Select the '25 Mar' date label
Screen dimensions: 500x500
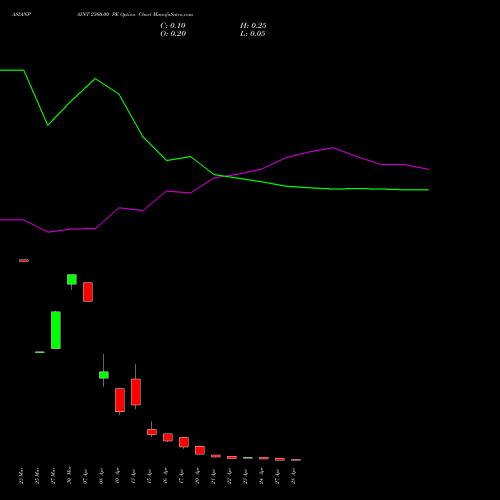pyautogui.click(x=37, y=476)
